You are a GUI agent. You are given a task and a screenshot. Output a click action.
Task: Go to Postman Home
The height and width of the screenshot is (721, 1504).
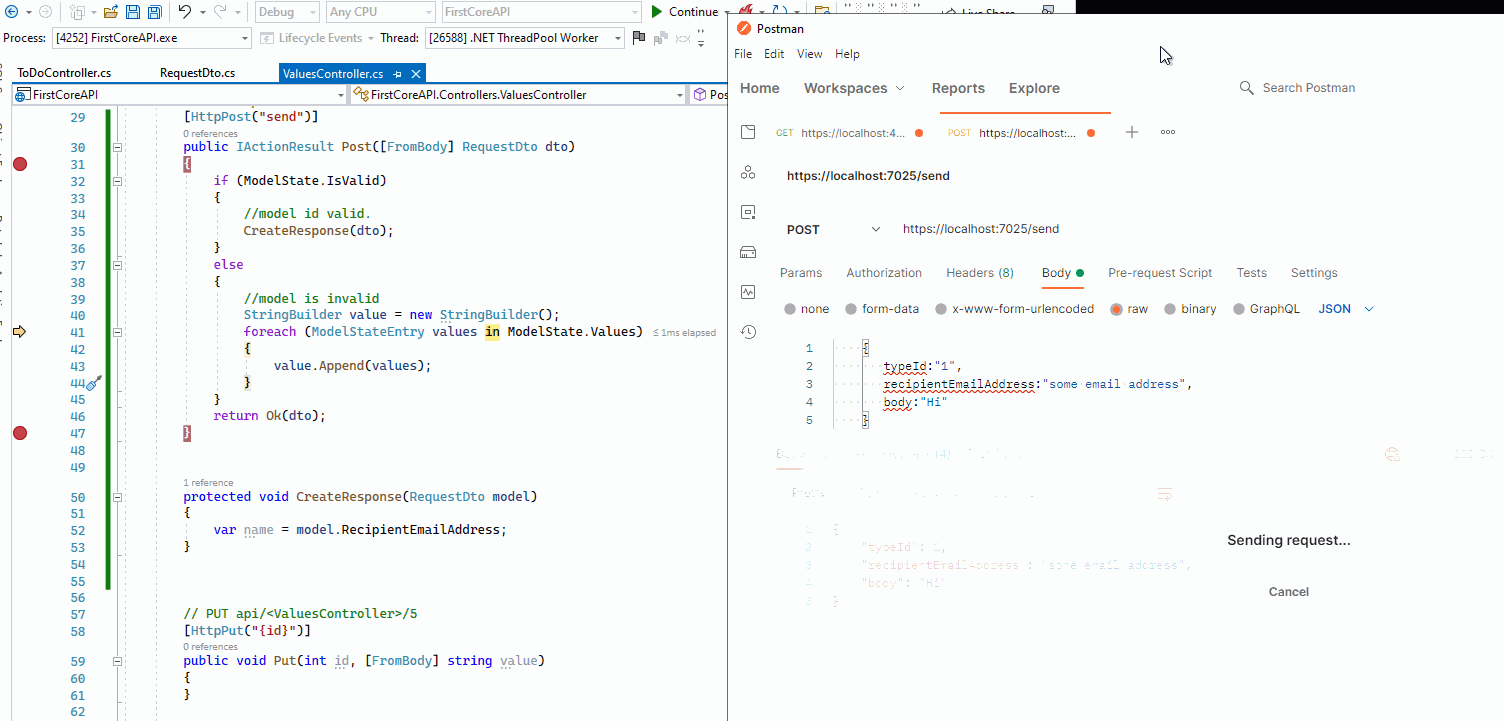(x=760, y=88)
